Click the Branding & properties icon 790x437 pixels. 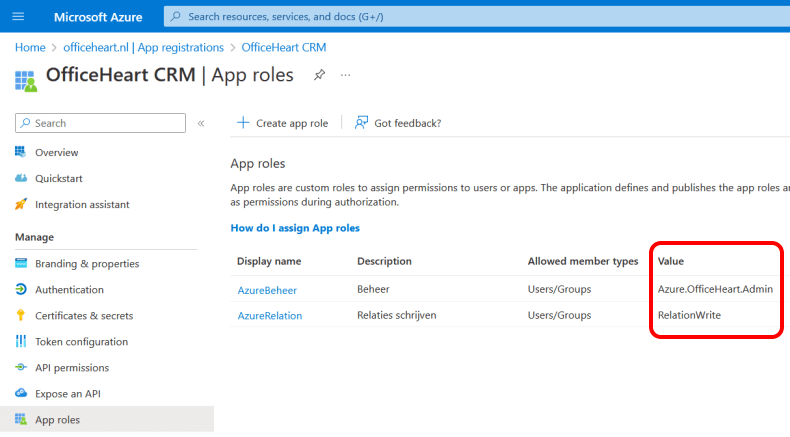[21, 263]
